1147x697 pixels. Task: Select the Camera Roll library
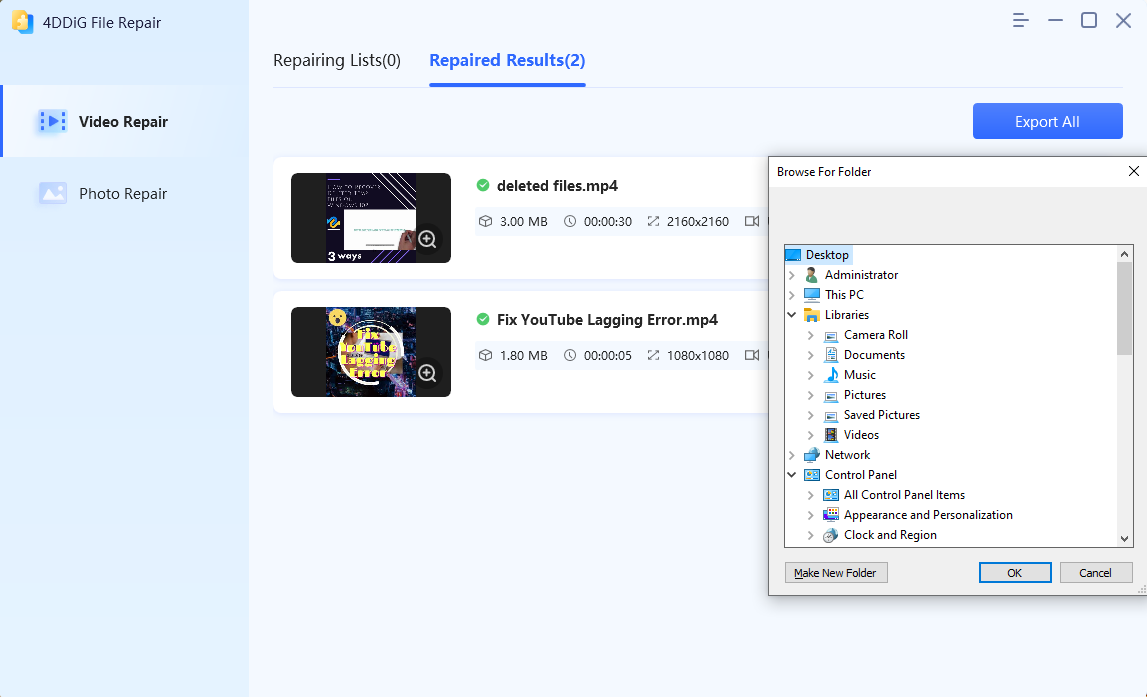[x=875, y=335]
